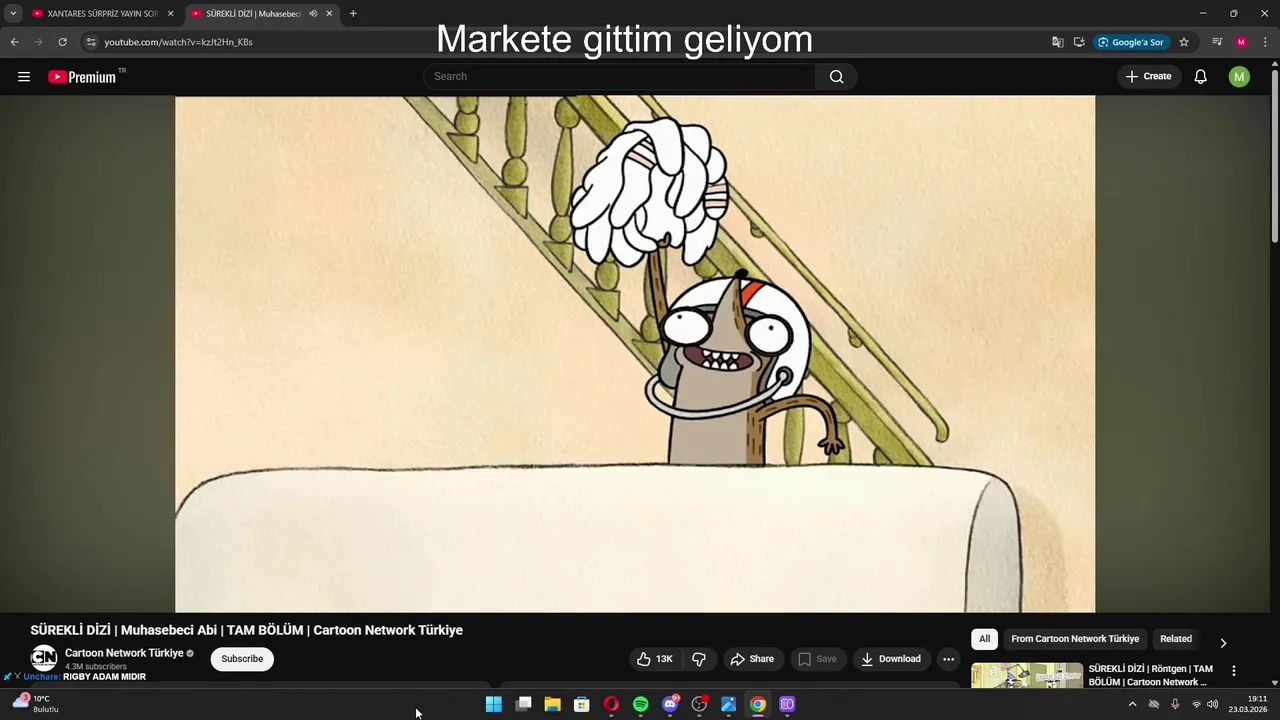Dislike the video with thumbs down
Screen dimensions: 1280x720
699,659
